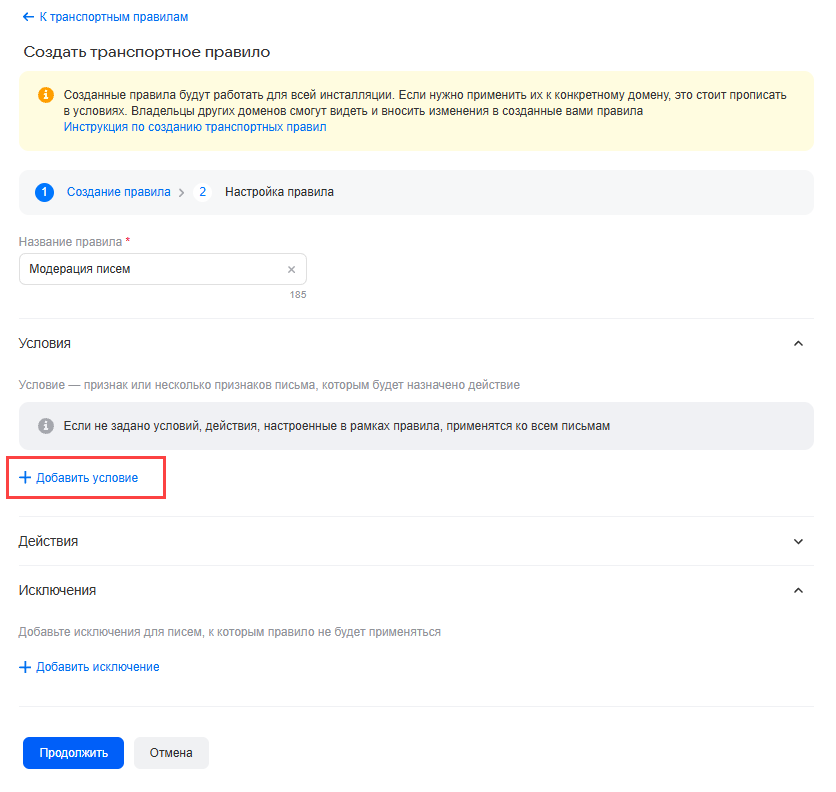Screen dimensions: 836x792
Task: Collapse the 'Исключения' section chevron
Action: 798,590
